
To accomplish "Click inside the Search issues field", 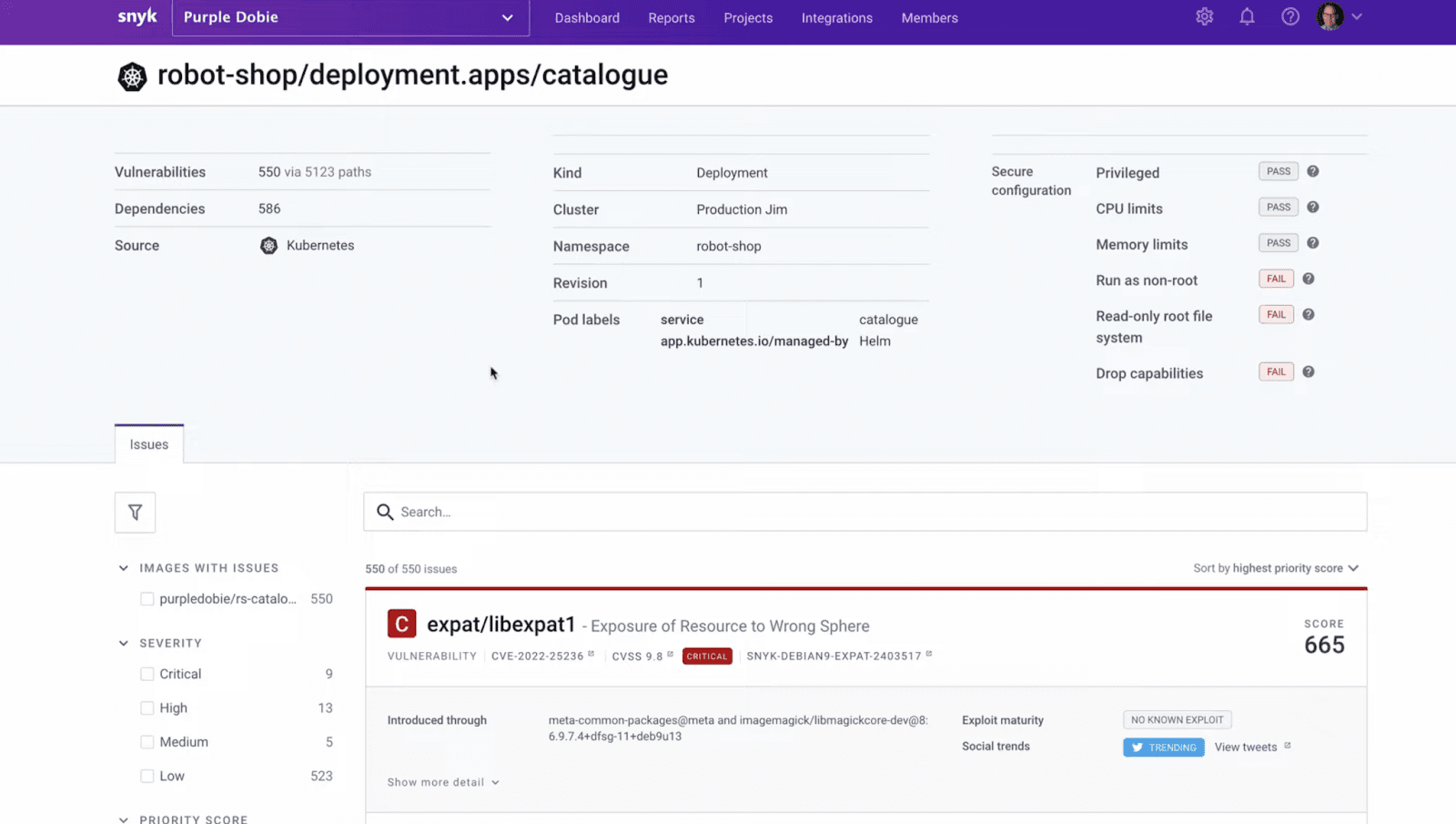I will tap(865, 512).
